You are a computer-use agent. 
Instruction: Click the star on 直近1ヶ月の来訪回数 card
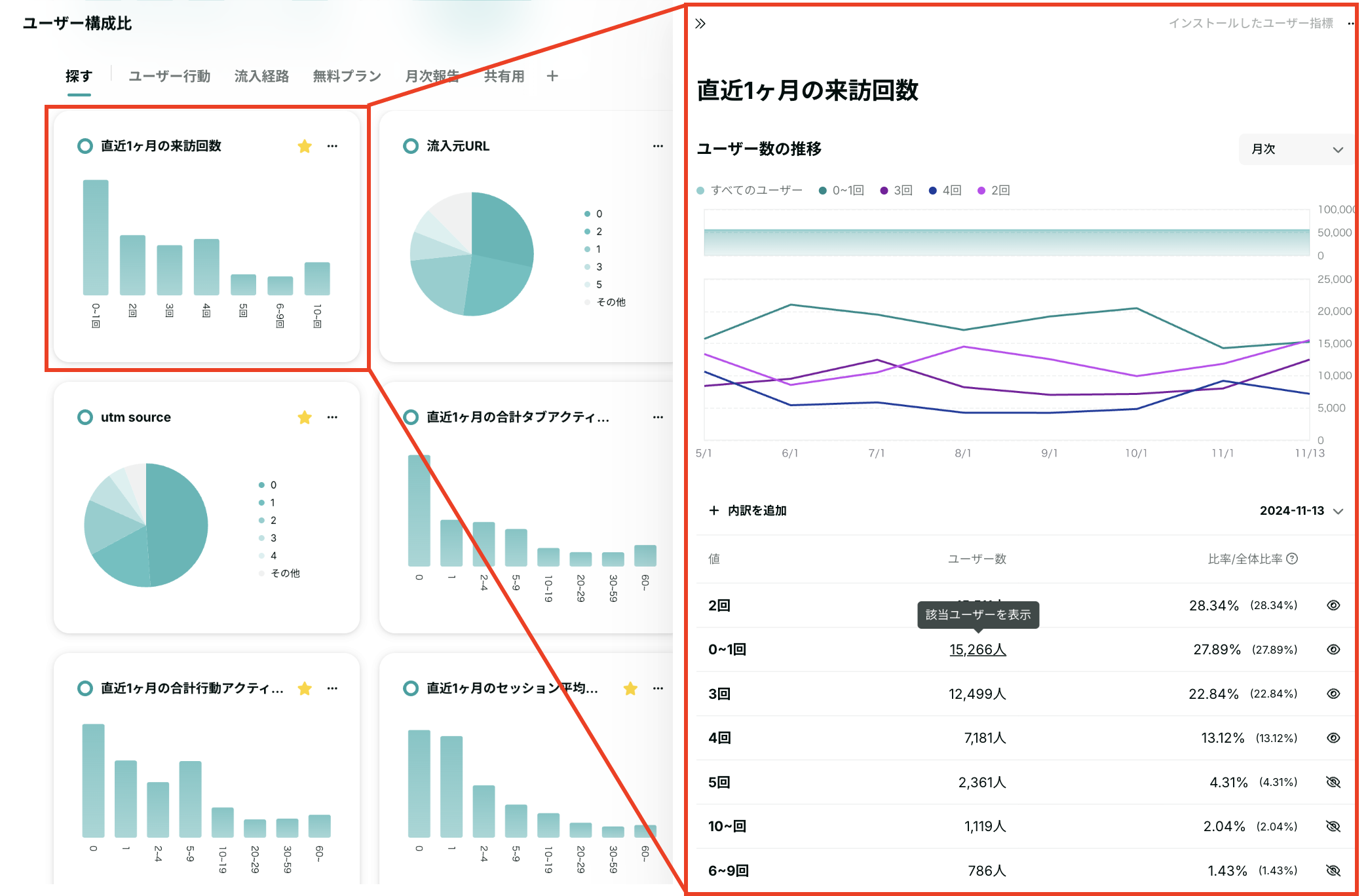305,146
